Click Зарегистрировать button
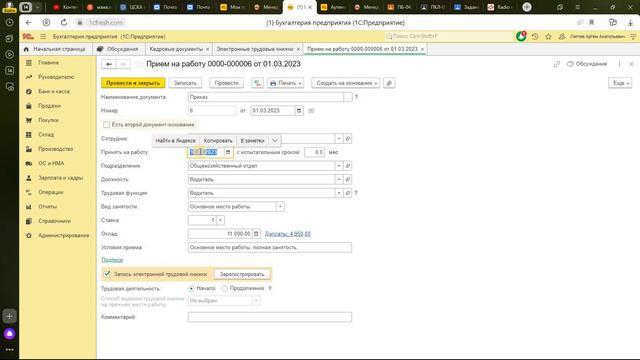This screenshot has height=360, width=640. click(242, 274)
